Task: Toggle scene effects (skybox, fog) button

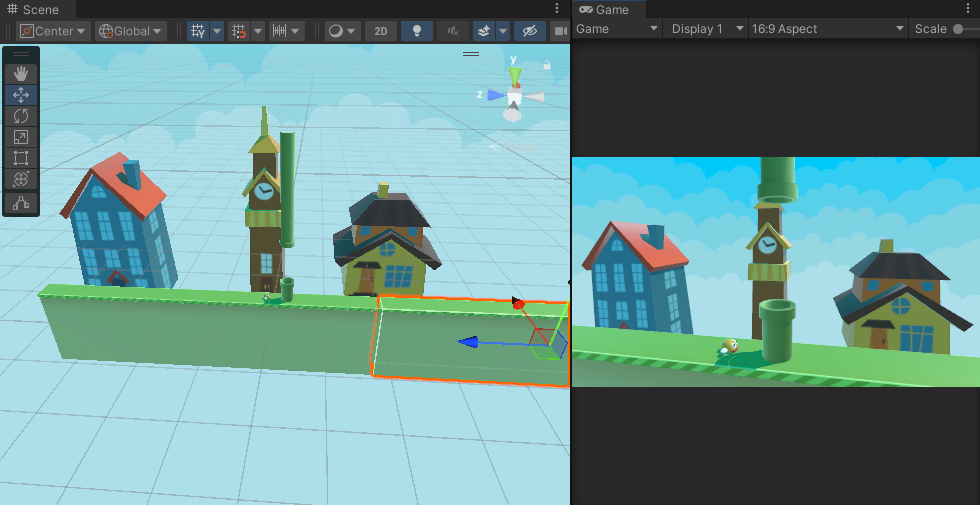Action: coord(483,31)
